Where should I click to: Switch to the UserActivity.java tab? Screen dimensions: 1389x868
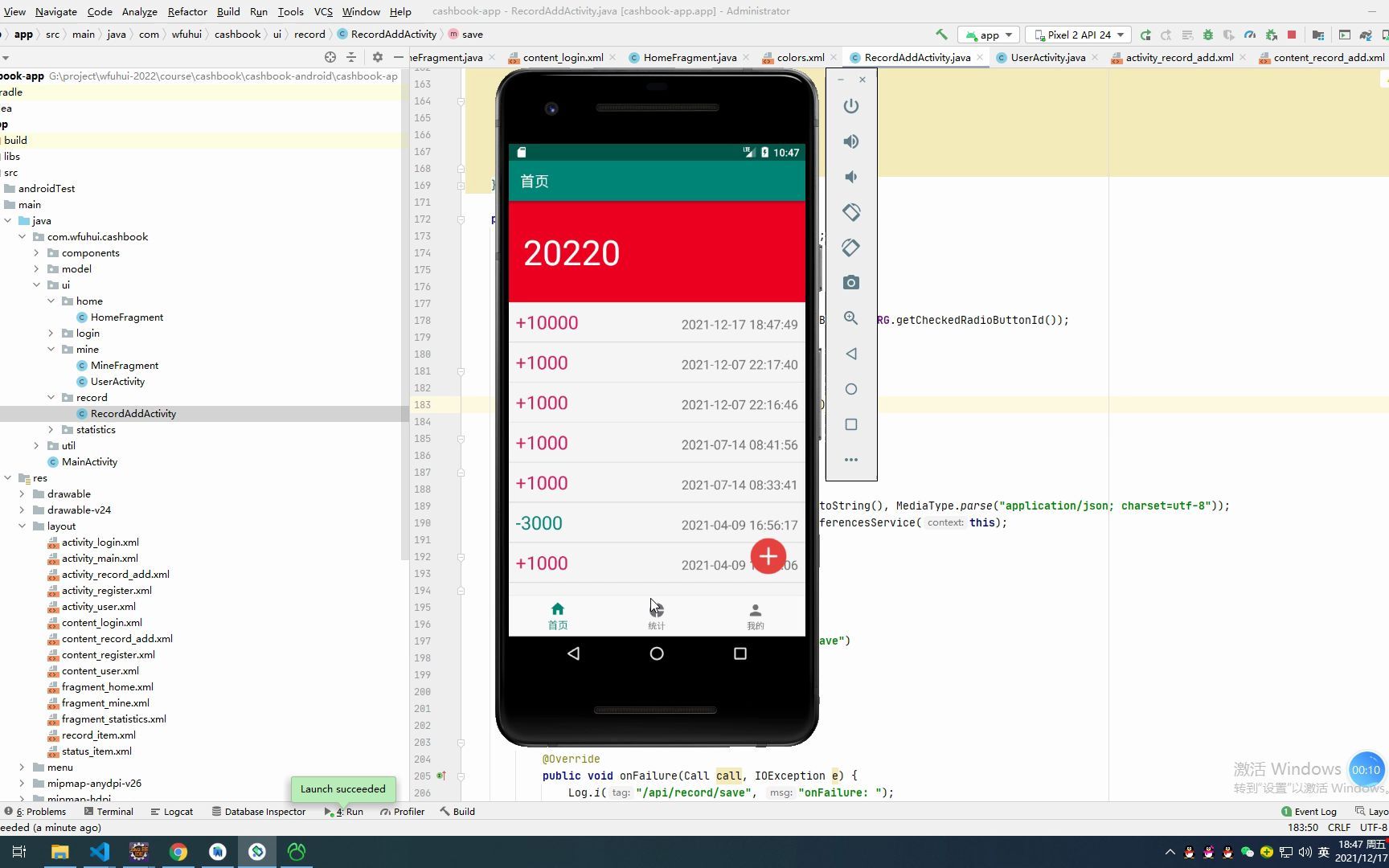click(1047, 57)
